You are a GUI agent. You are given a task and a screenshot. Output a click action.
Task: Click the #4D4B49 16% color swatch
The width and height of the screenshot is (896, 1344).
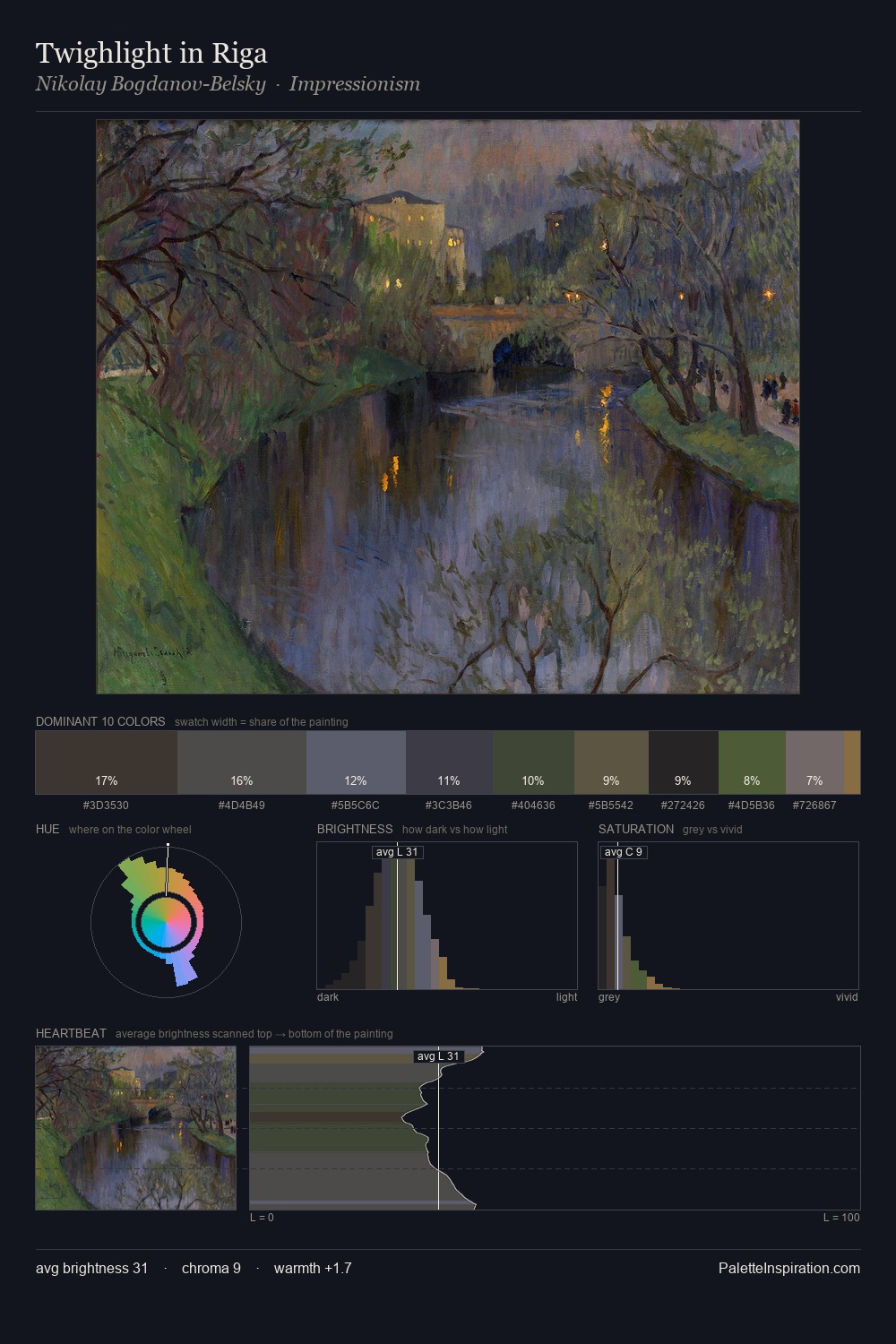[x=242, y=762]
